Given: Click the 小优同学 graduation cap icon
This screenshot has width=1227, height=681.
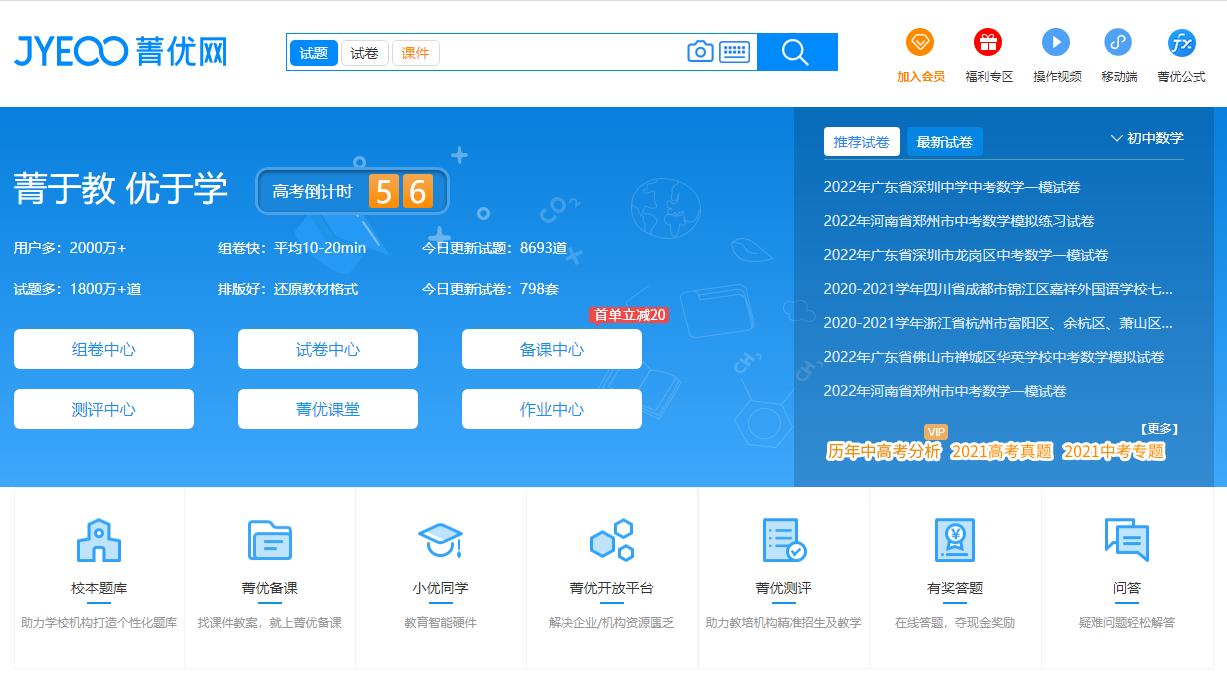Looking at the screenshot, I should point(440,540).
